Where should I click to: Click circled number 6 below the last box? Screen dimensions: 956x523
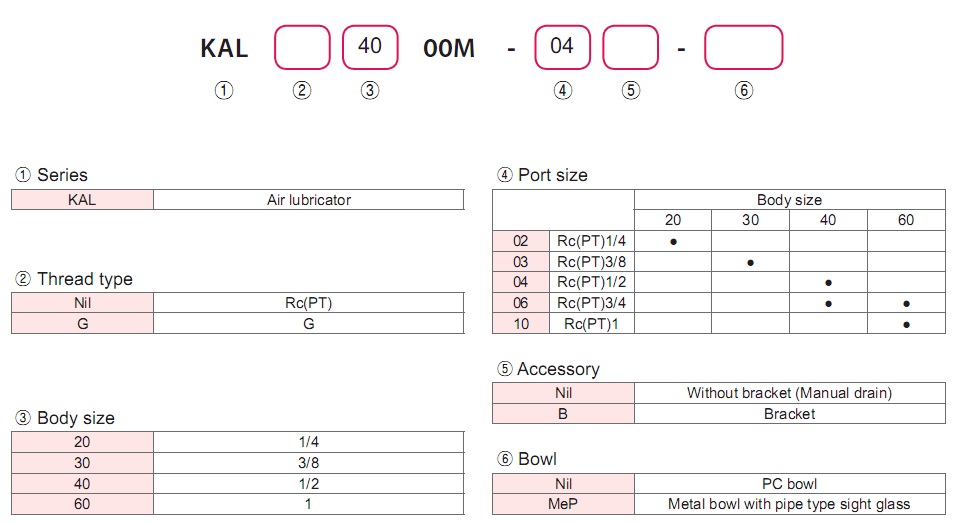pyautogui.click(x=743, y=90)
